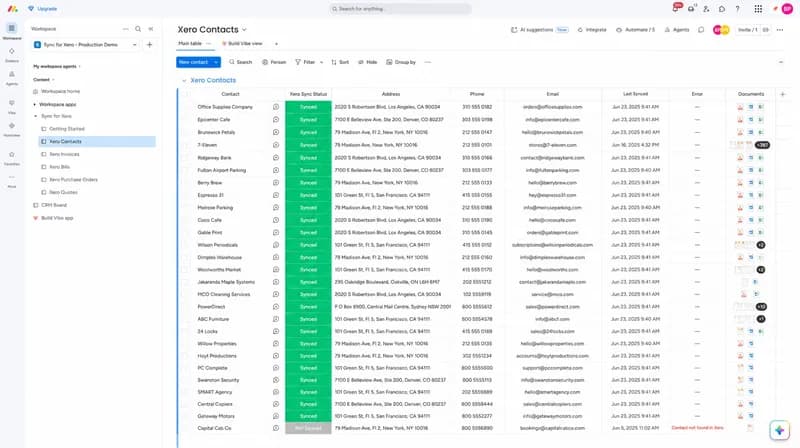
Task: Select checkbox for Epicenter Cafe row
Action: point(186,119)
